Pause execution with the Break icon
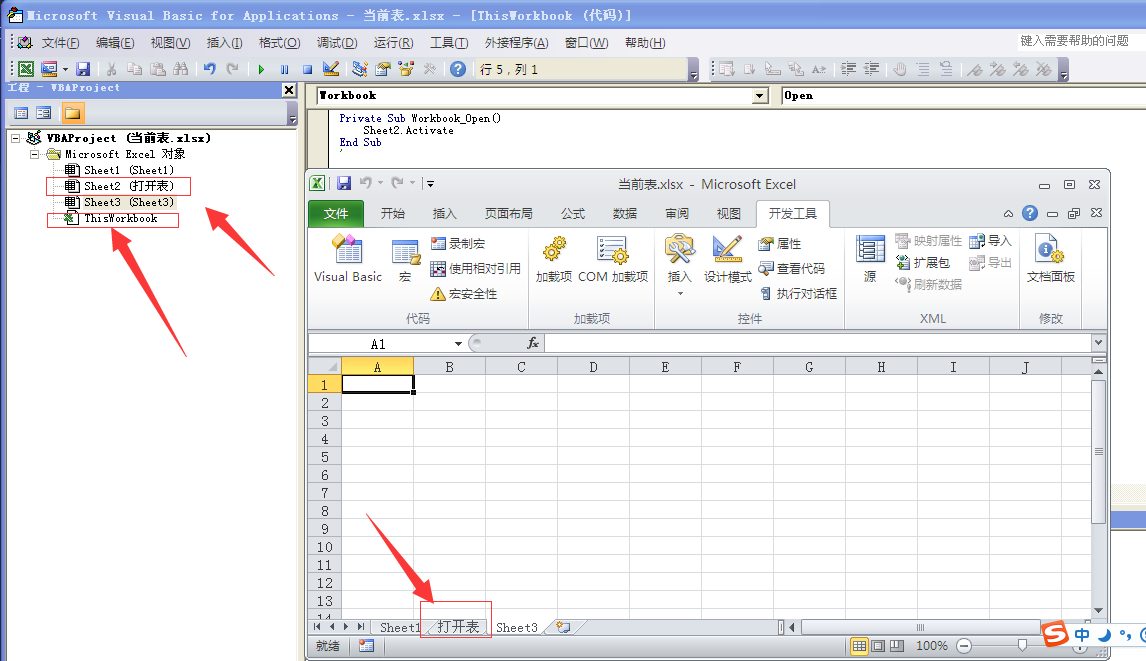The image size is (1146, 661). [284, 69]
